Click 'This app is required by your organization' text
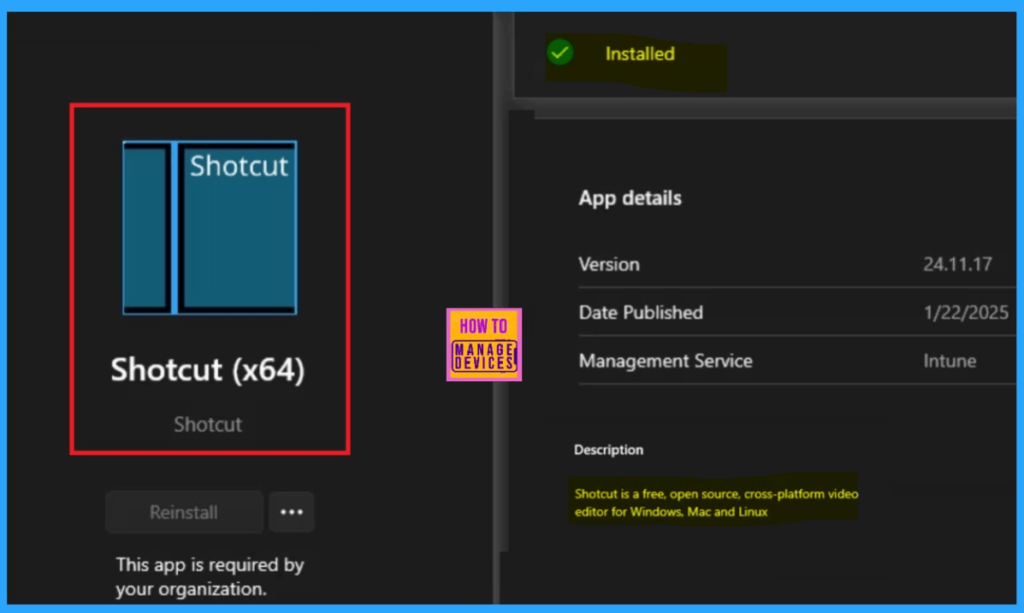Screen dimensions: 1024x613 tap(210, 576)
